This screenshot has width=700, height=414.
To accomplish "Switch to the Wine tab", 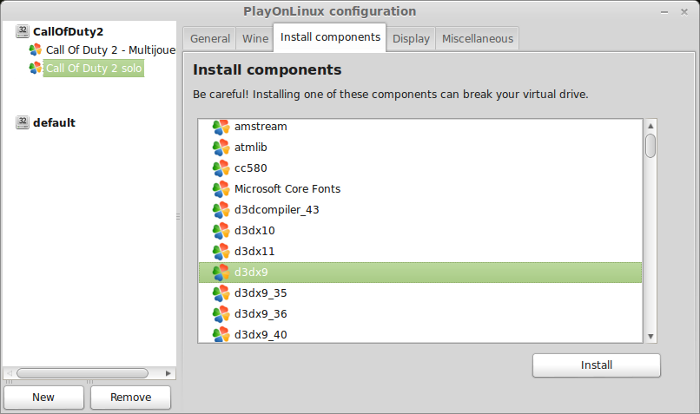I will pos(255,39).
